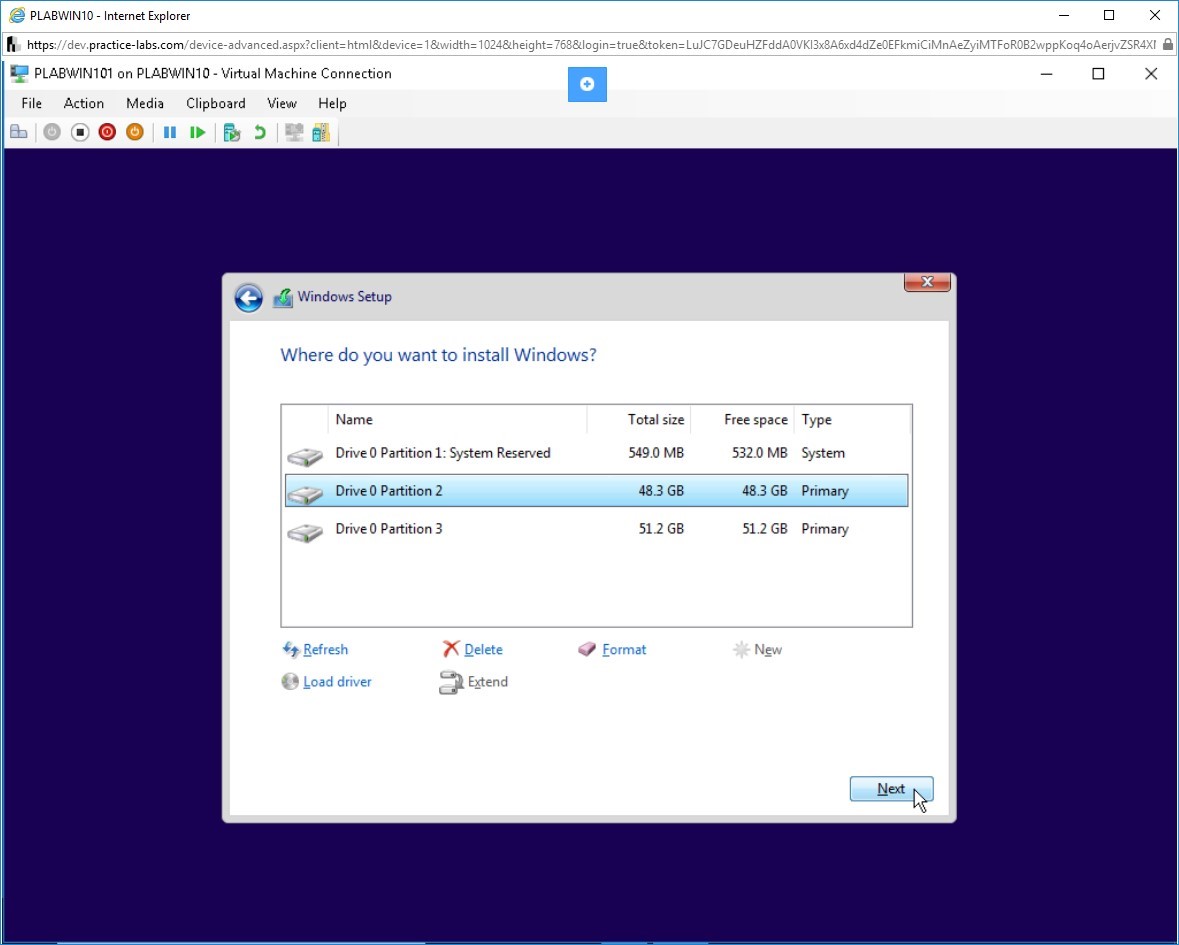The height and width of the screenshot is (945, 1179).
Task: Shut down the VM using the red power icon
Action: [107, 132]
